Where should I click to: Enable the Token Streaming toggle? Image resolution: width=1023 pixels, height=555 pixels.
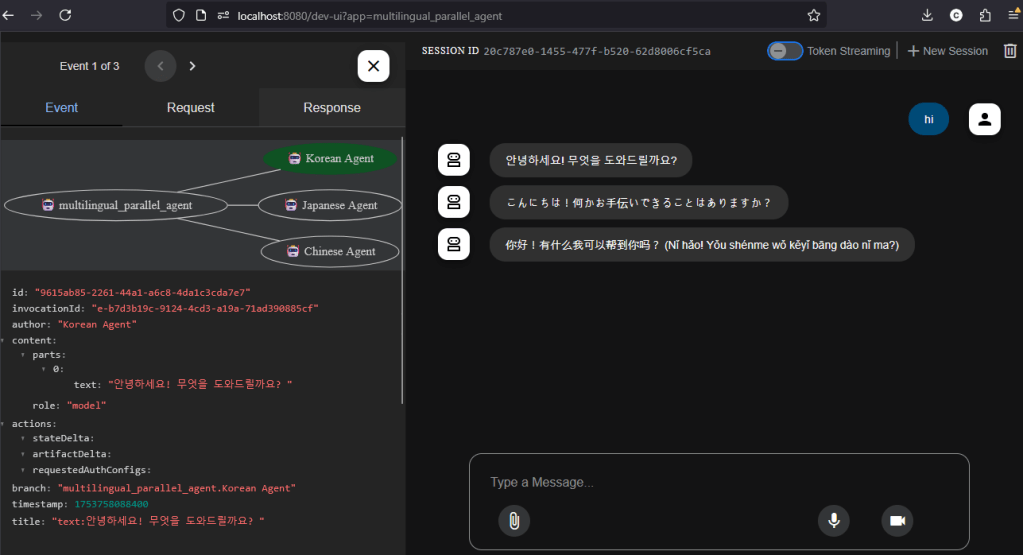tap(784, 51)
